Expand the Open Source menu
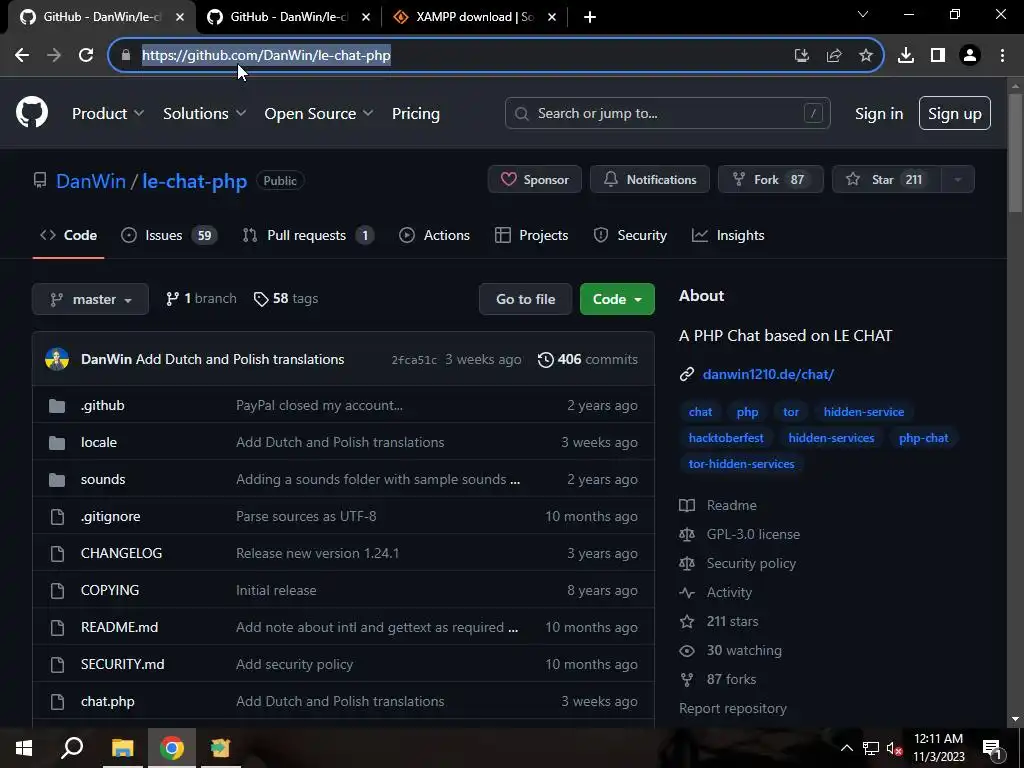Screen dimensions: 1024x768 coord(319,114)
